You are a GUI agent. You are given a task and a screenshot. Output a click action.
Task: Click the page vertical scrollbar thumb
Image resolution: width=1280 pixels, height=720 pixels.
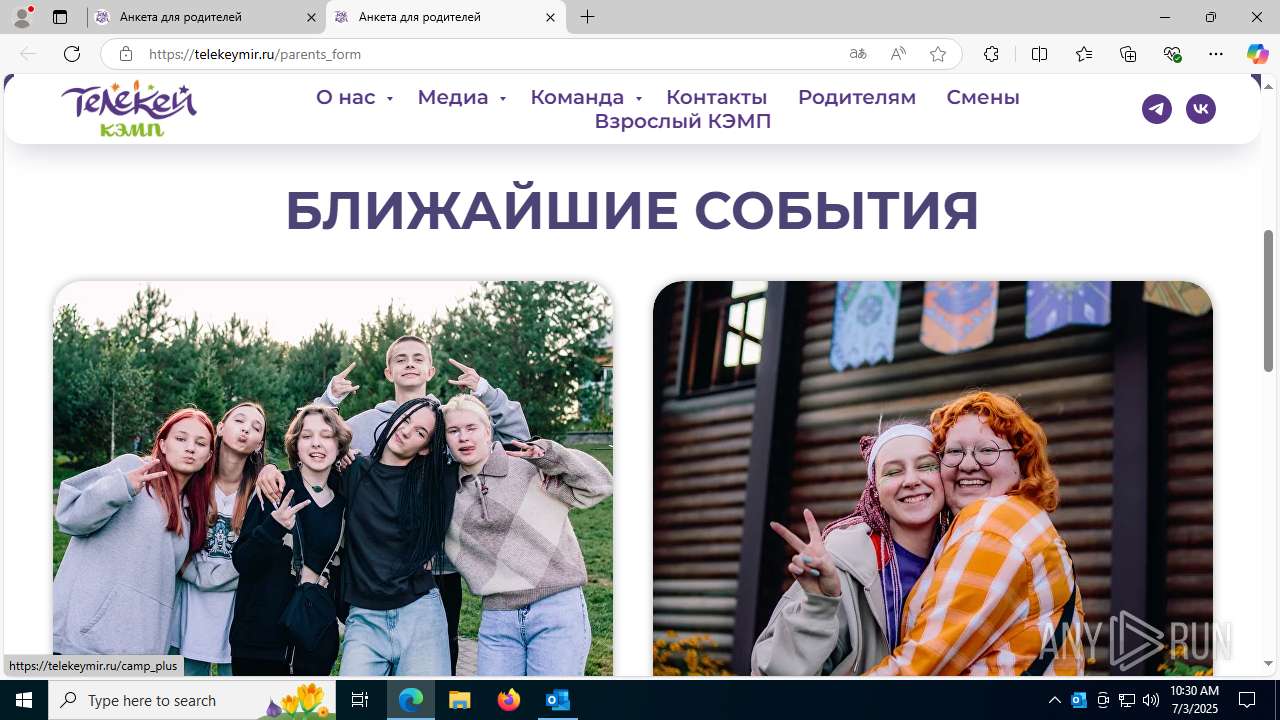(1269, 300)
